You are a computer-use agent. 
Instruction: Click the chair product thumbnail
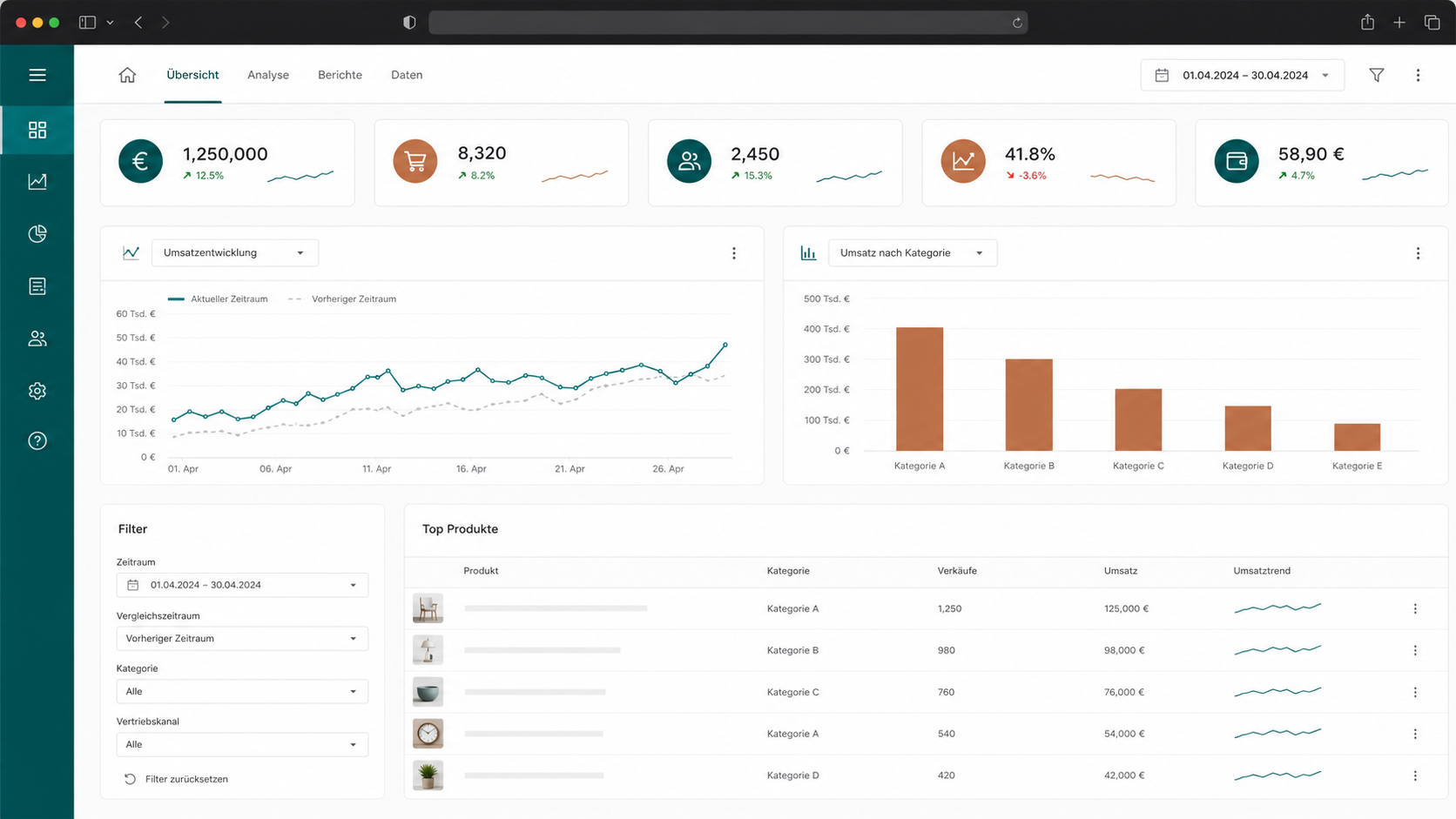[x=428, y=608]
